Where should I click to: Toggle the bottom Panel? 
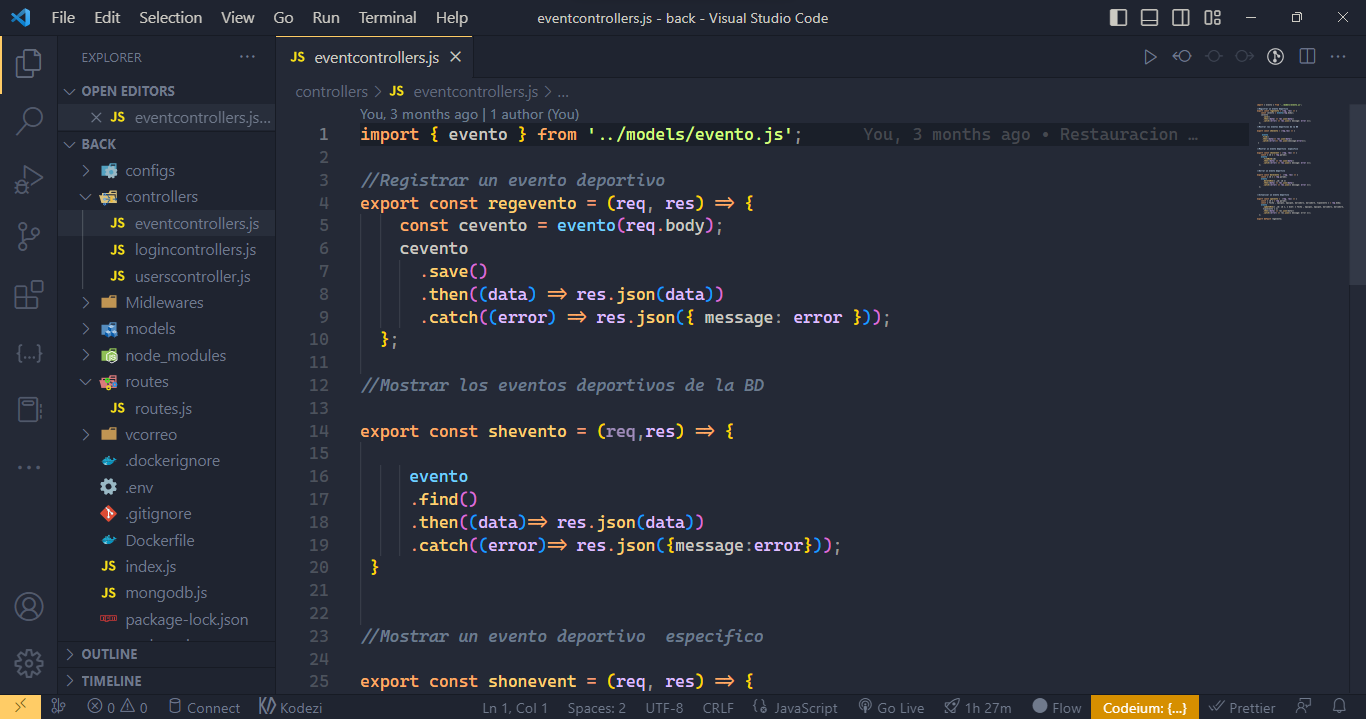coord(1150,18)
